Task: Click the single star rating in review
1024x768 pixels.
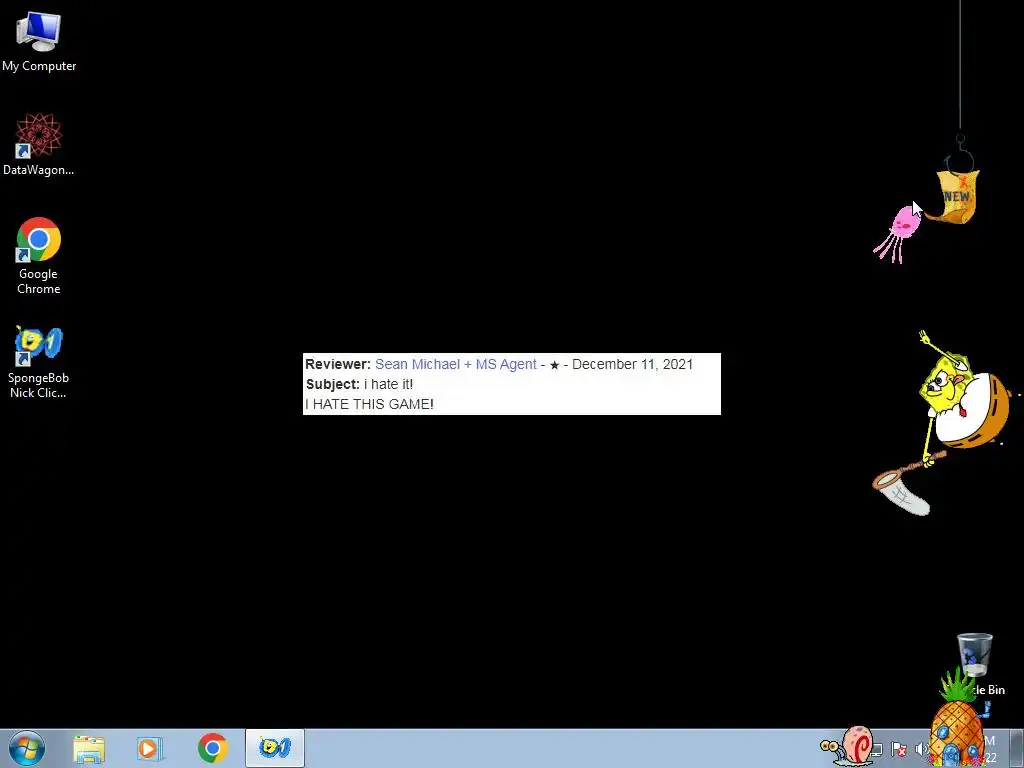Action: 554,365
